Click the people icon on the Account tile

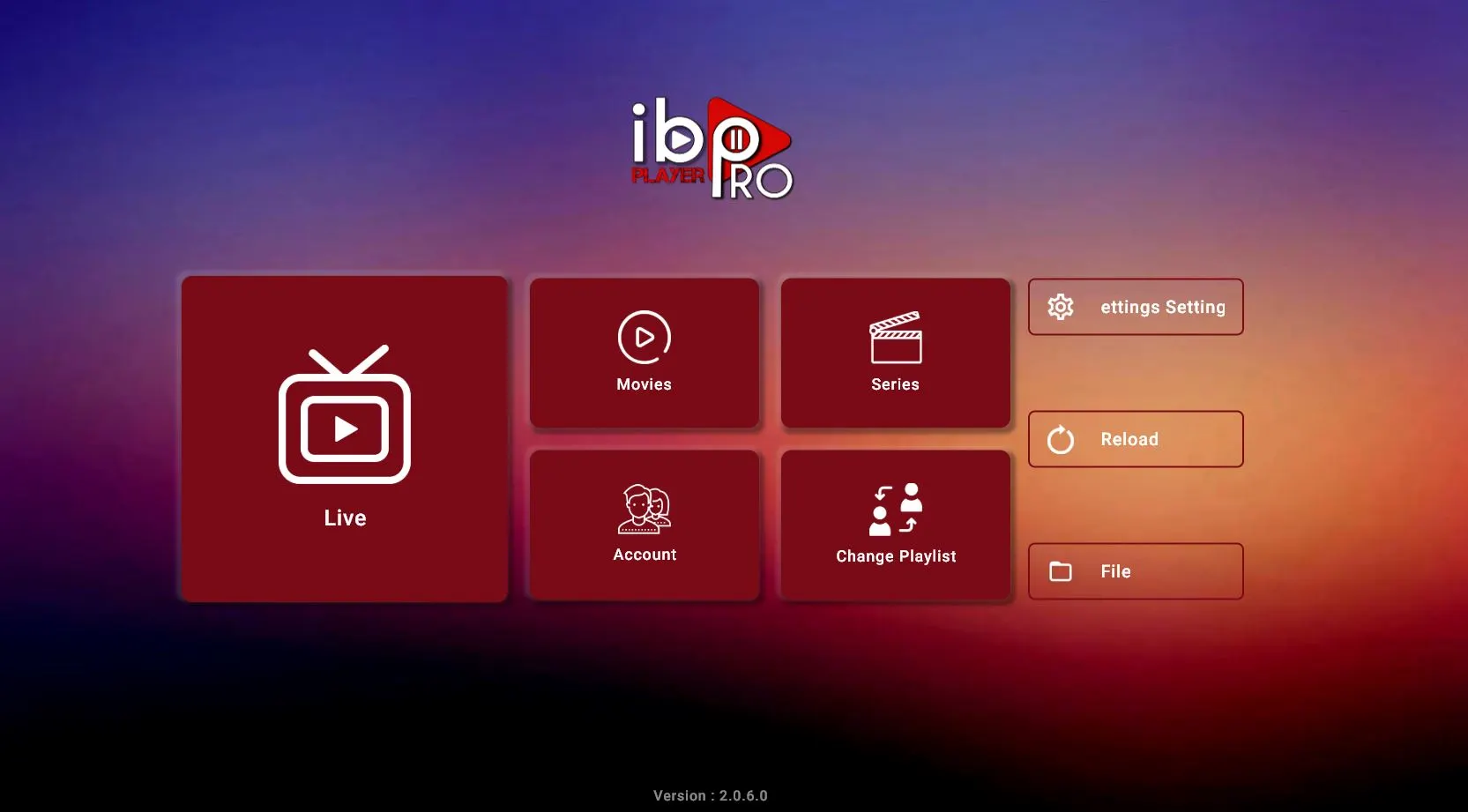coord(645,508)
